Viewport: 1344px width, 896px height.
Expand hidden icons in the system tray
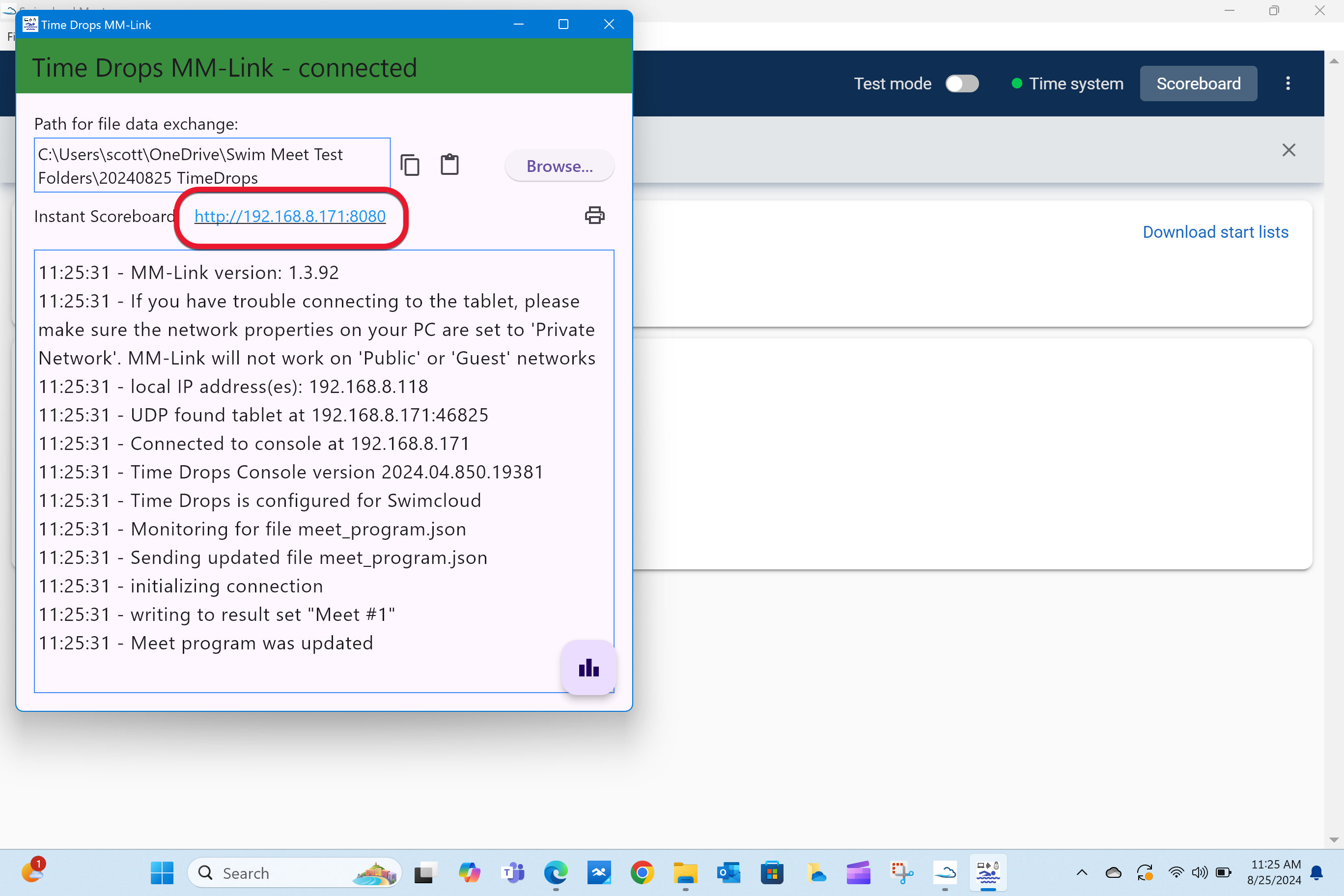pyautogui.click(x=1082, y=872)
